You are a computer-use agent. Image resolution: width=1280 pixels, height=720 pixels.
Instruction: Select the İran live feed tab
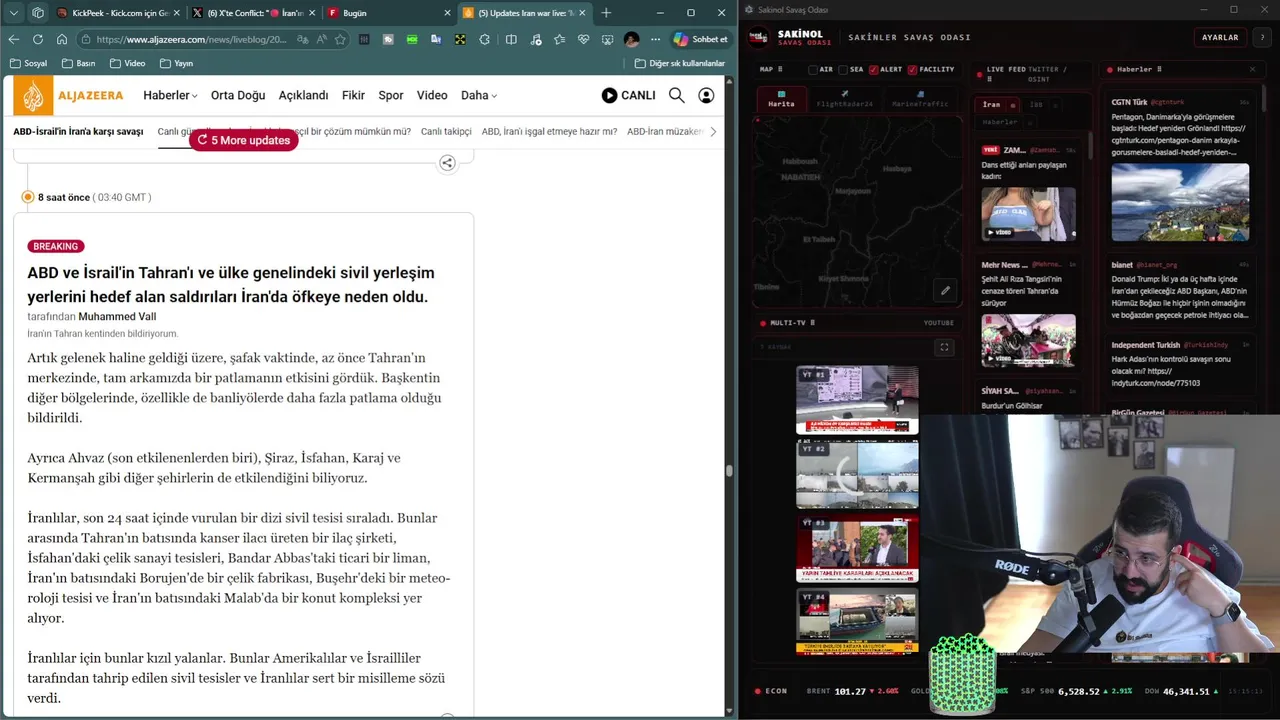(x=997, y=104)
